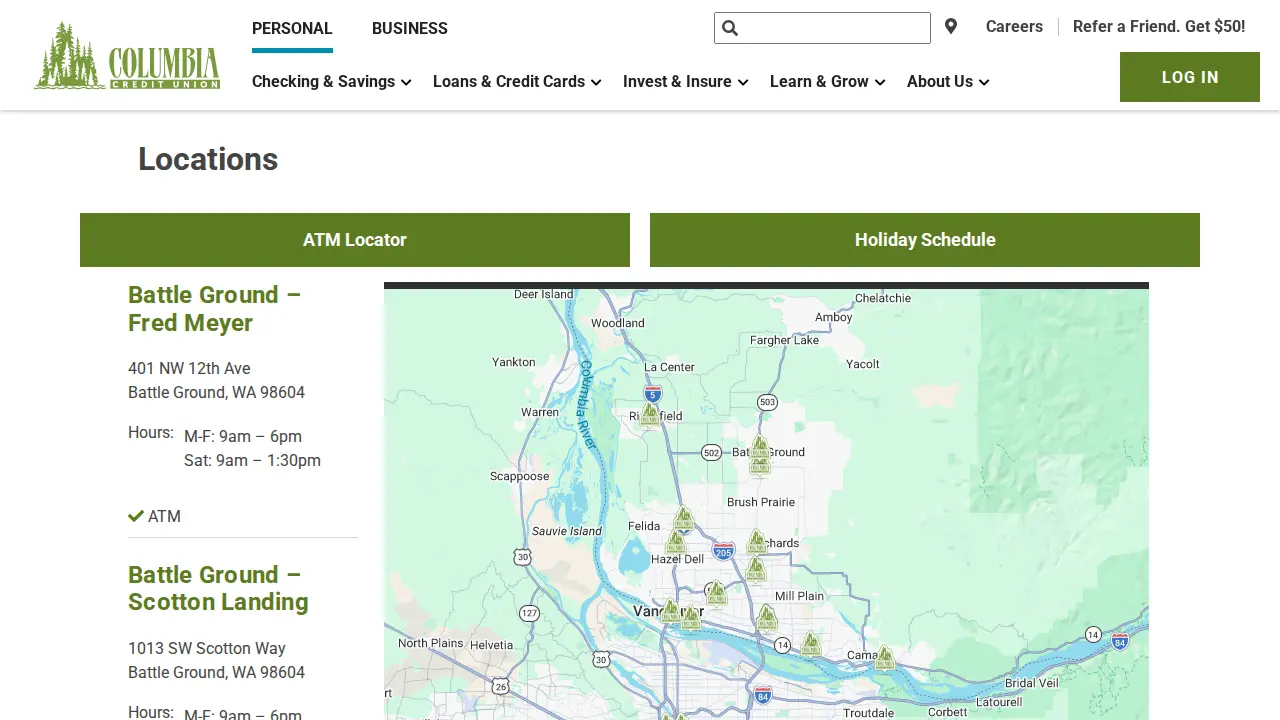Screen dimensions: 1280x720
Task: Click the Route 502 shield on map
Action: tap(711, 452)
